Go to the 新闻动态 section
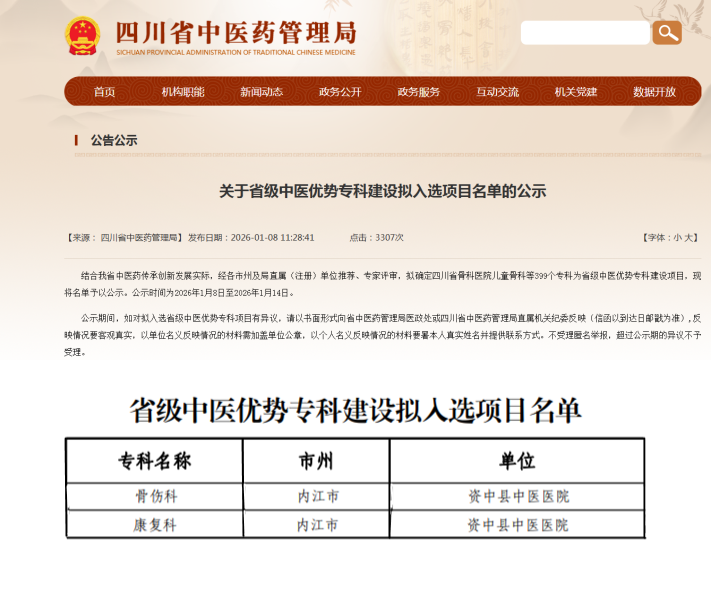The image size is (711, 612). coord(261,92)
